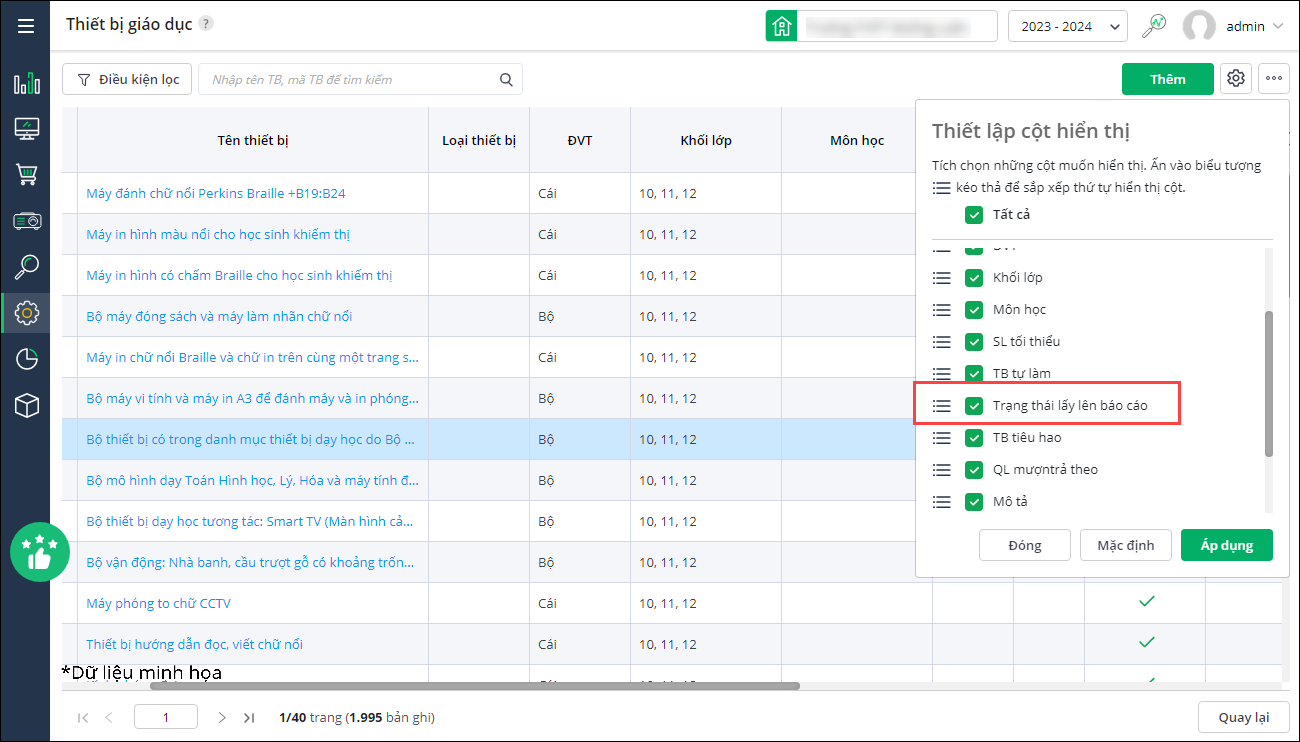Click the school name field in header
Image resolution: width=1300 pixels, height=742 pixels.
click(x=897, y=26)
